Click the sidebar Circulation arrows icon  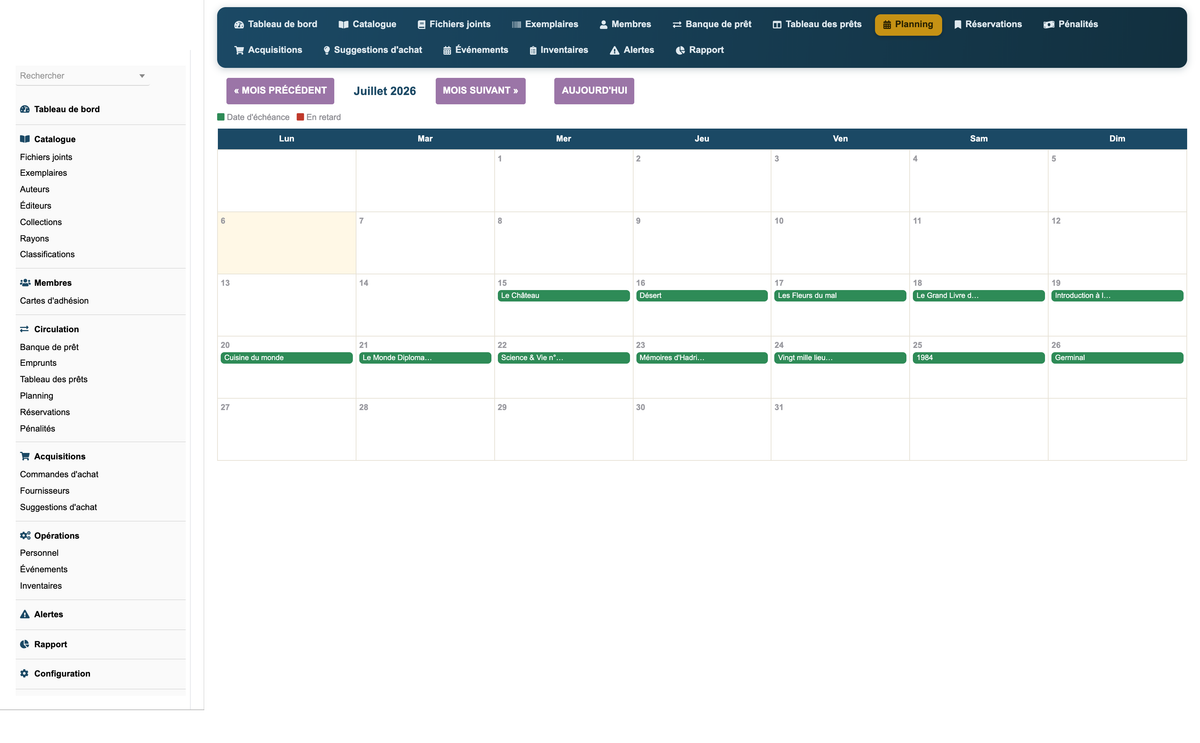coord(25,329)
